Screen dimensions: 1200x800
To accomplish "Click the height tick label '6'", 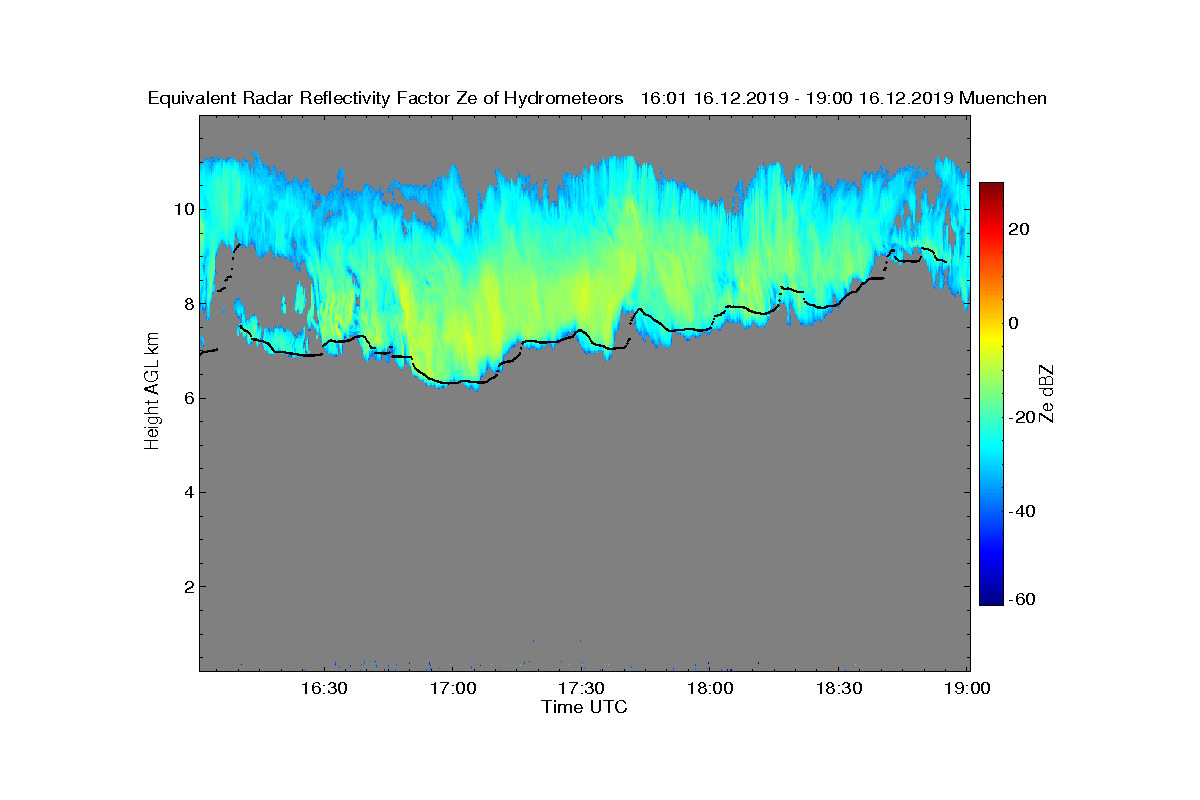I will 189,397.
